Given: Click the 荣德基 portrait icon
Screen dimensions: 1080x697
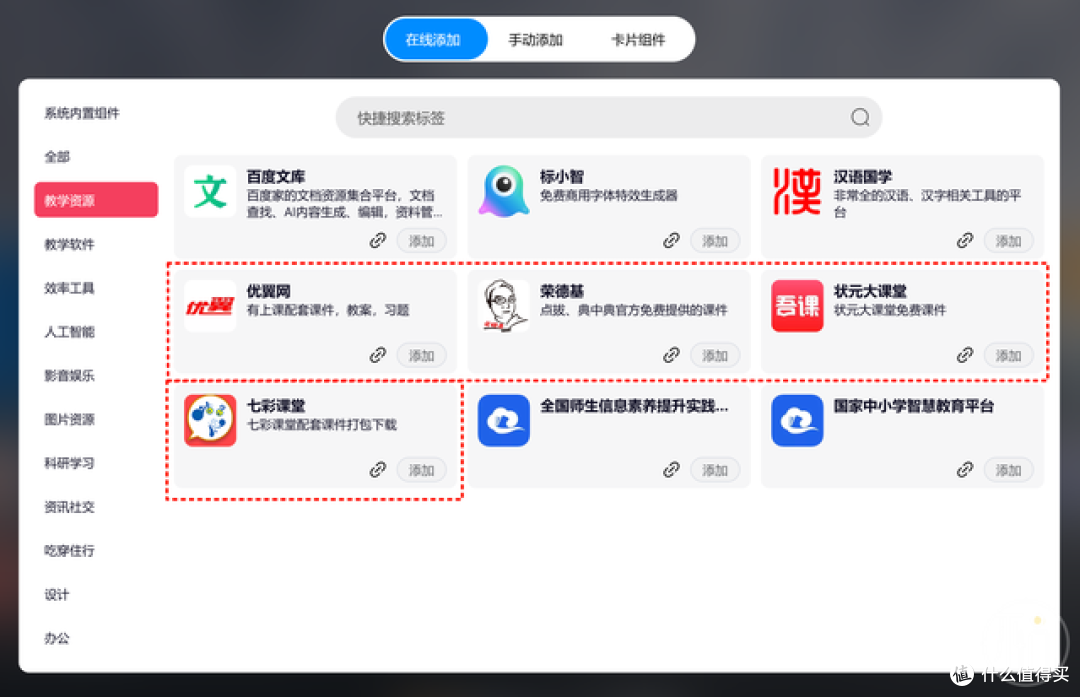Looking at the screenshot, I should tap(504, 305).
